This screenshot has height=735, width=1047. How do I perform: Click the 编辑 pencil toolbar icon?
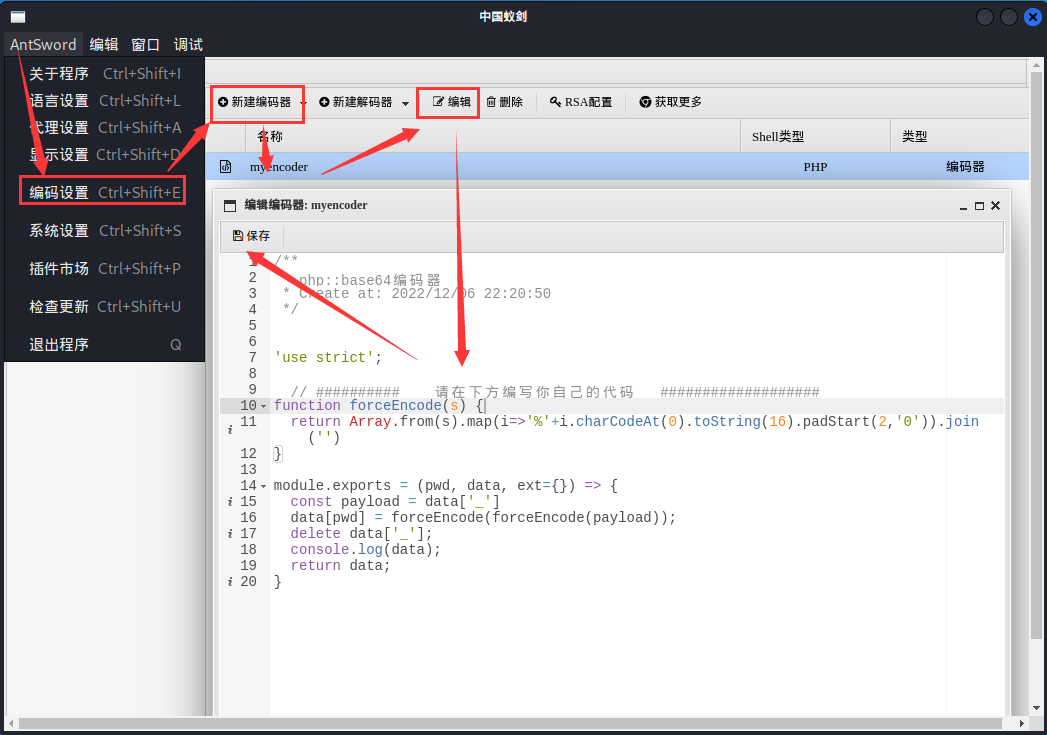pos(438,101)
